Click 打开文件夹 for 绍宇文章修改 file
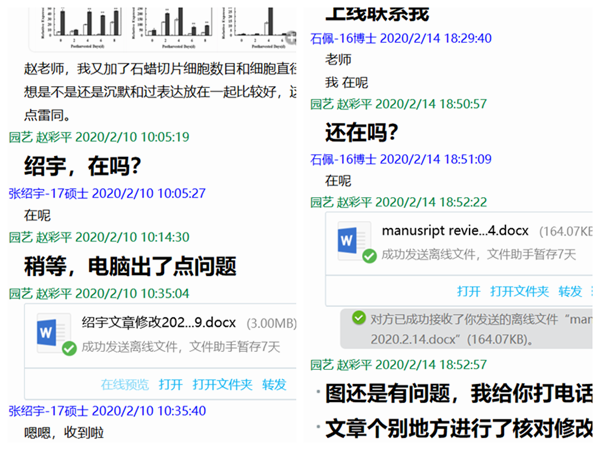Image resolution: width=600 pixels, height=450 pixels. [222, 384]
